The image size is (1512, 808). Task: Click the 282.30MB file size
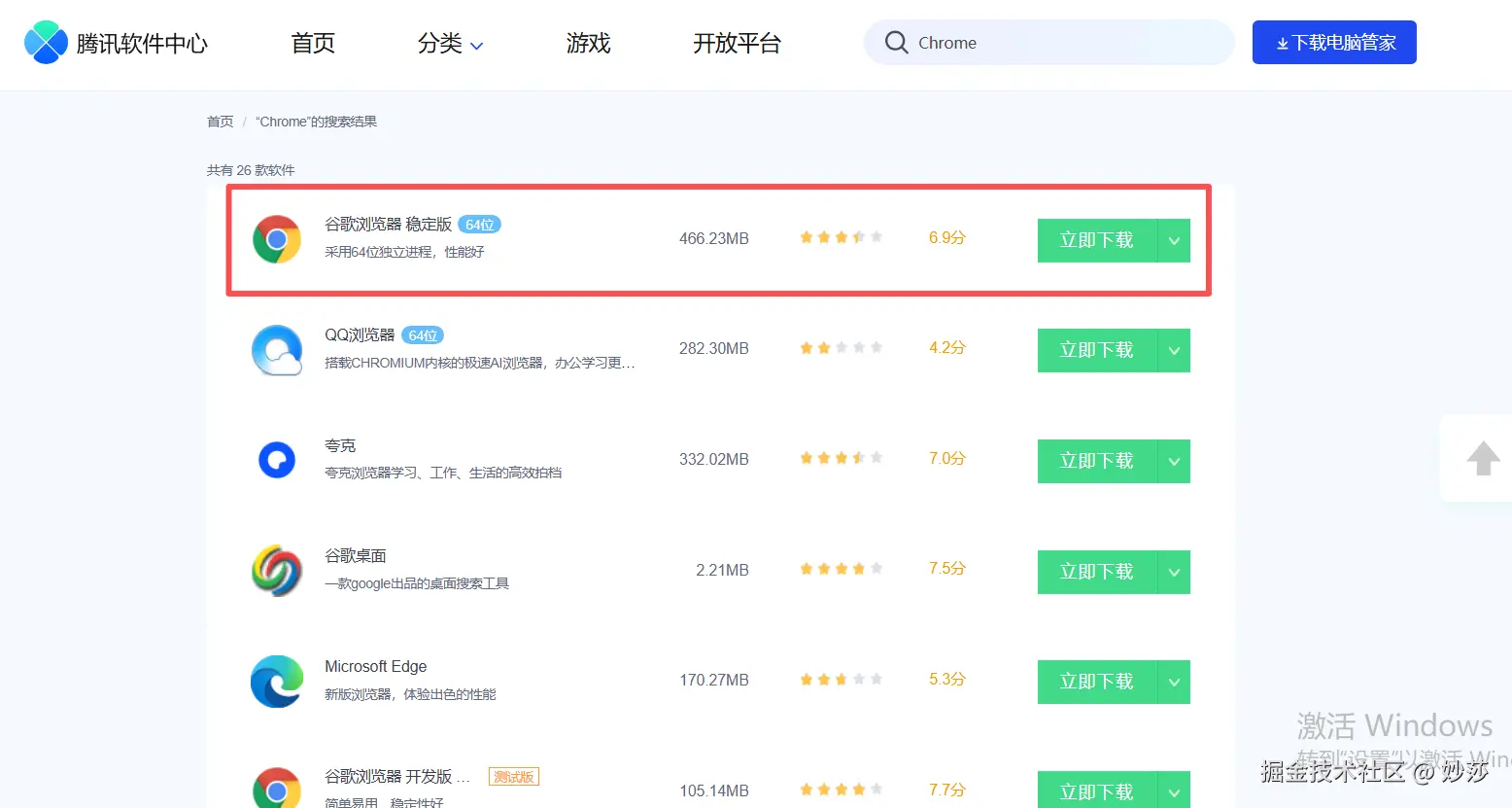714,348
